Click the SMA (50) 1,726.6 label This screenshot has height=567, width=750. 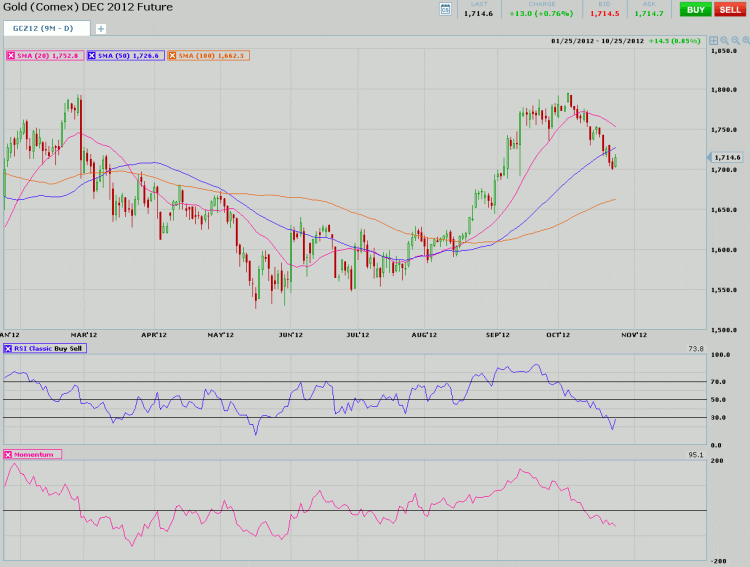(130, 55)
